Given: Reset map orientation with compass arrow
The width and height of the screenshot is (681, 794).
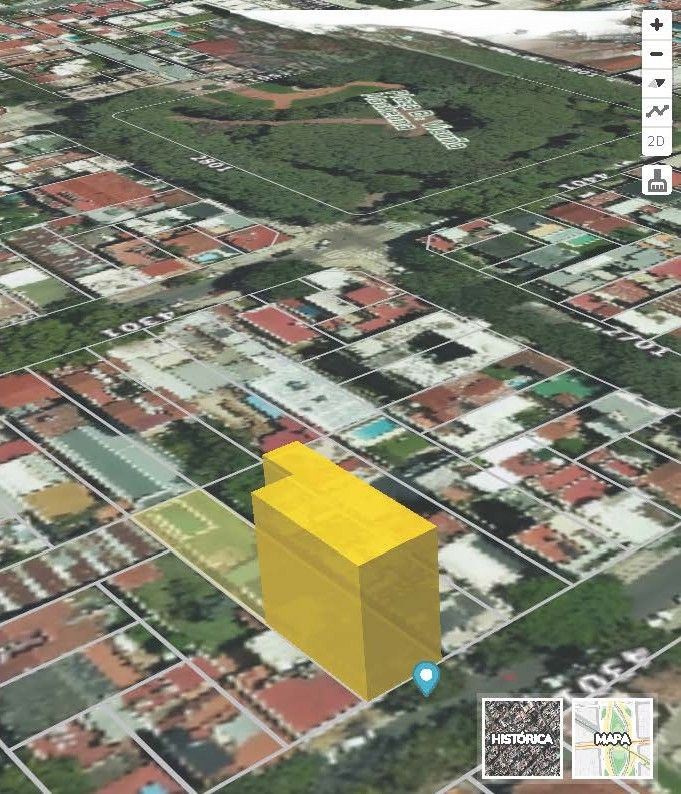Looking at the screenshot, I should pos(656,83).
